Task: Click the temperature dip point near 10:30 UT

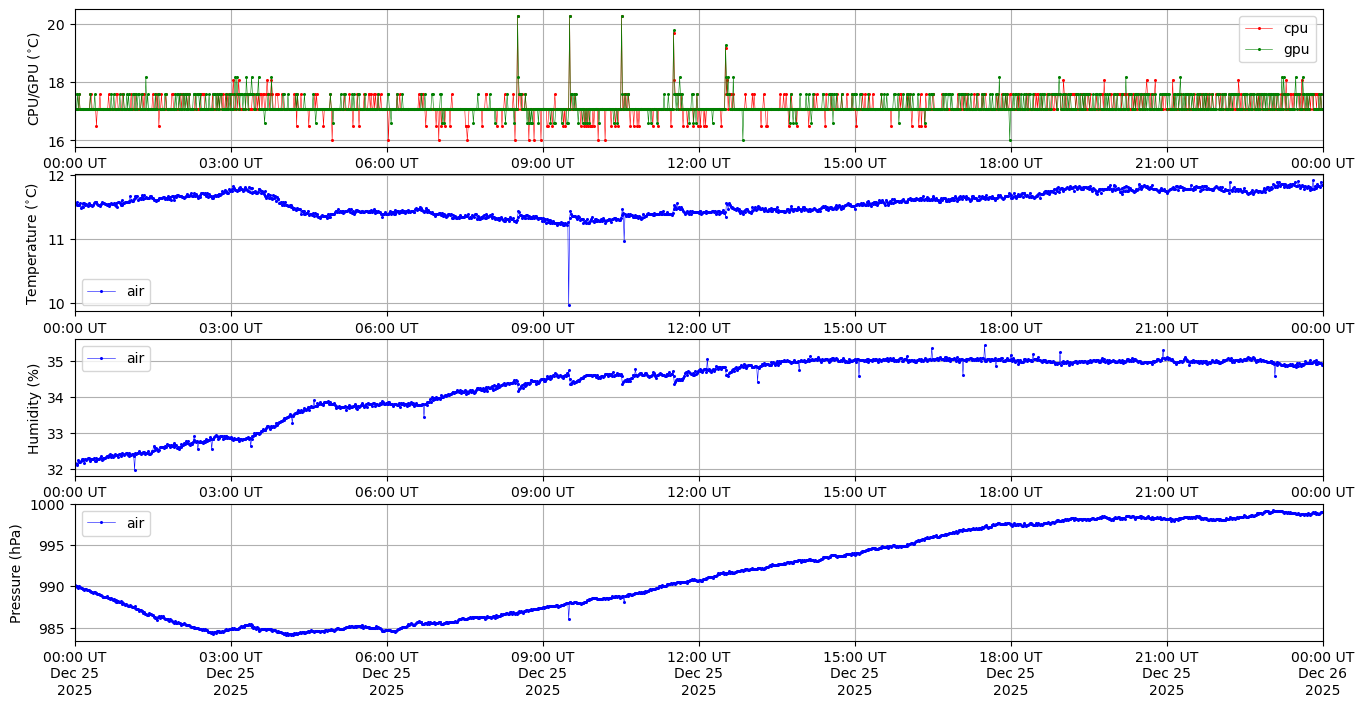Action: [x=624, y=241]
